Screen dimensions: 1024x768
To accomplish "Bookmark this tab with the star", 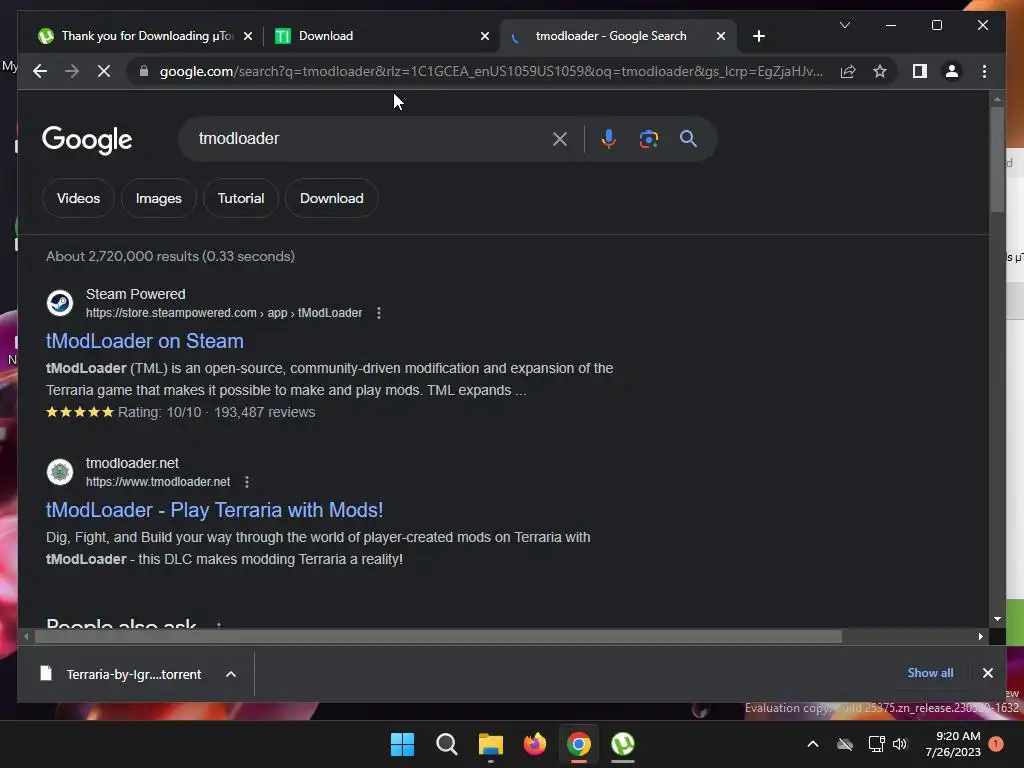I will coord(880,71).
